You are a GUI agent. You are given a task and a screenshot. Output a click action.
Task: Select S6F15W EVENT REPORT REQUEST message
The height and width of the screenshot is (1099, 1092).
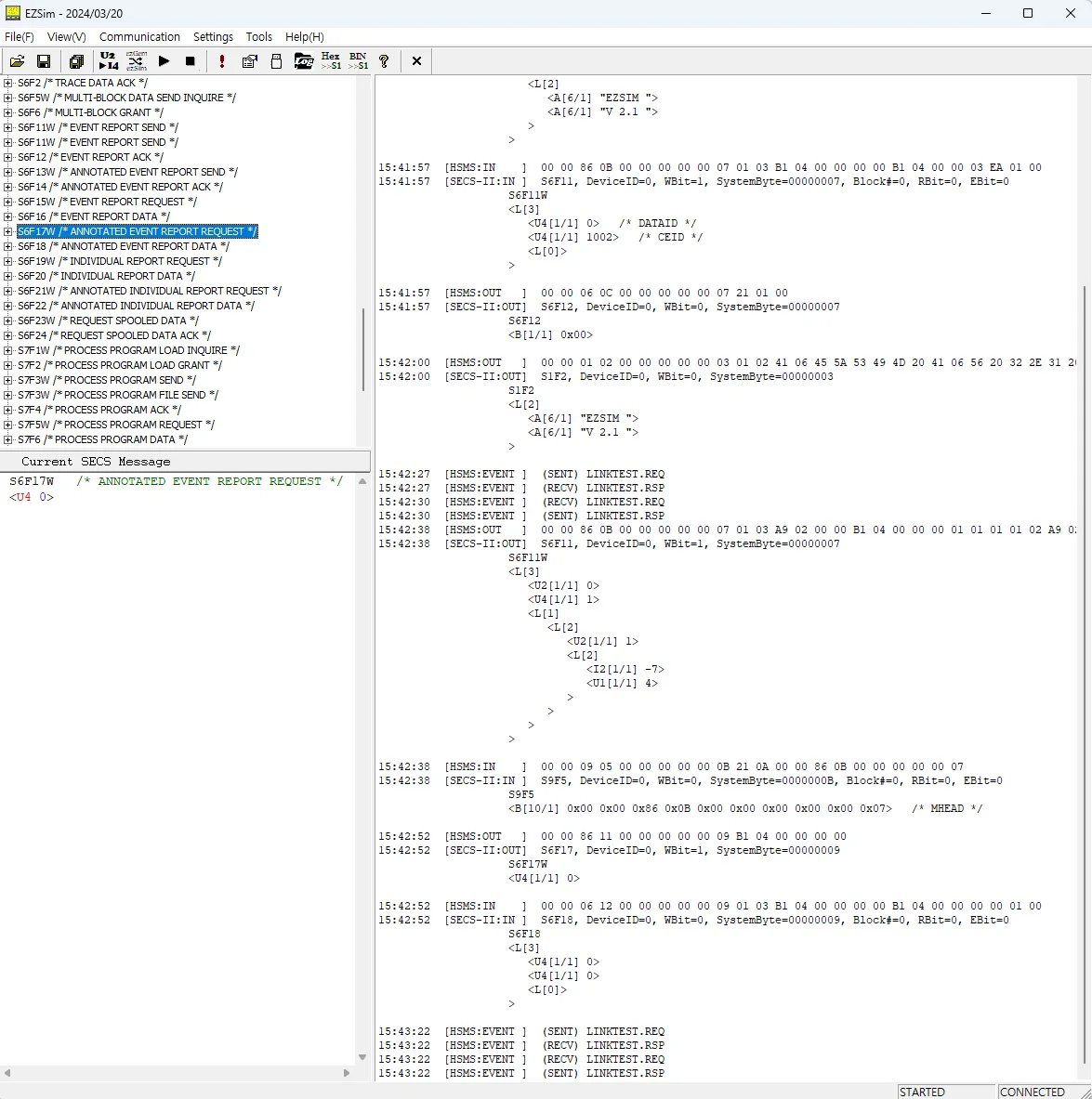[107, 202]
